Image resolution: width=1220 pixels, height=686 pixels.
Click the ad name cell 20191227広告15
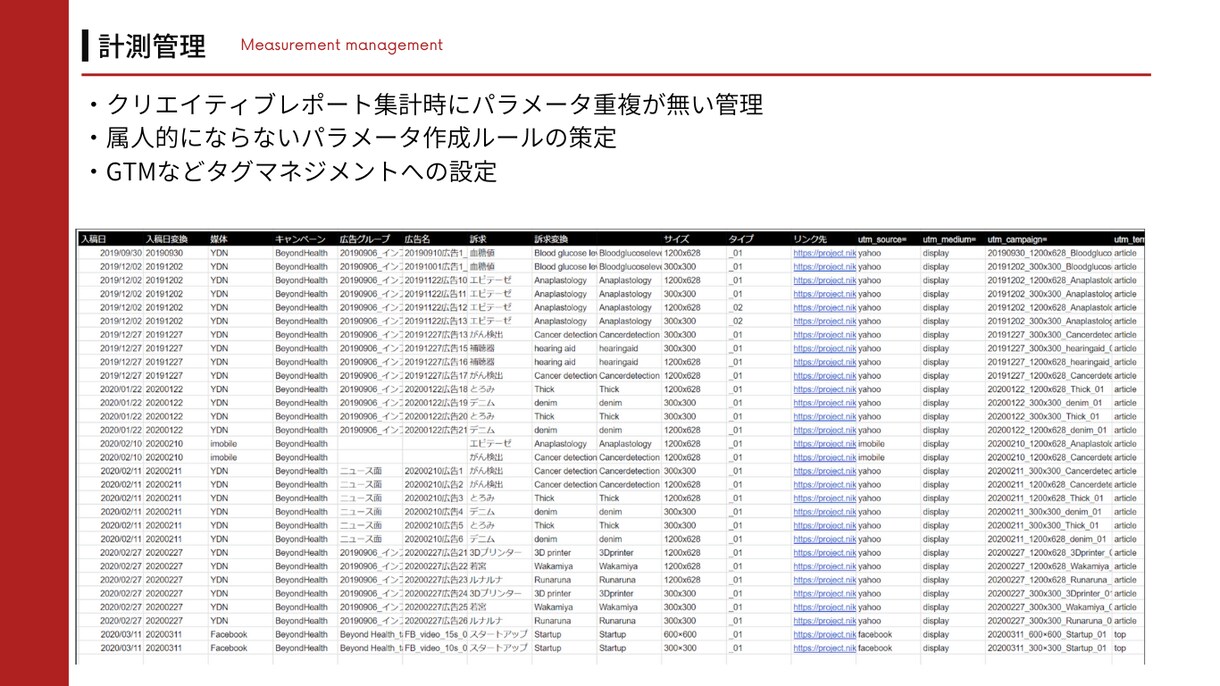[x=436, y=349]
